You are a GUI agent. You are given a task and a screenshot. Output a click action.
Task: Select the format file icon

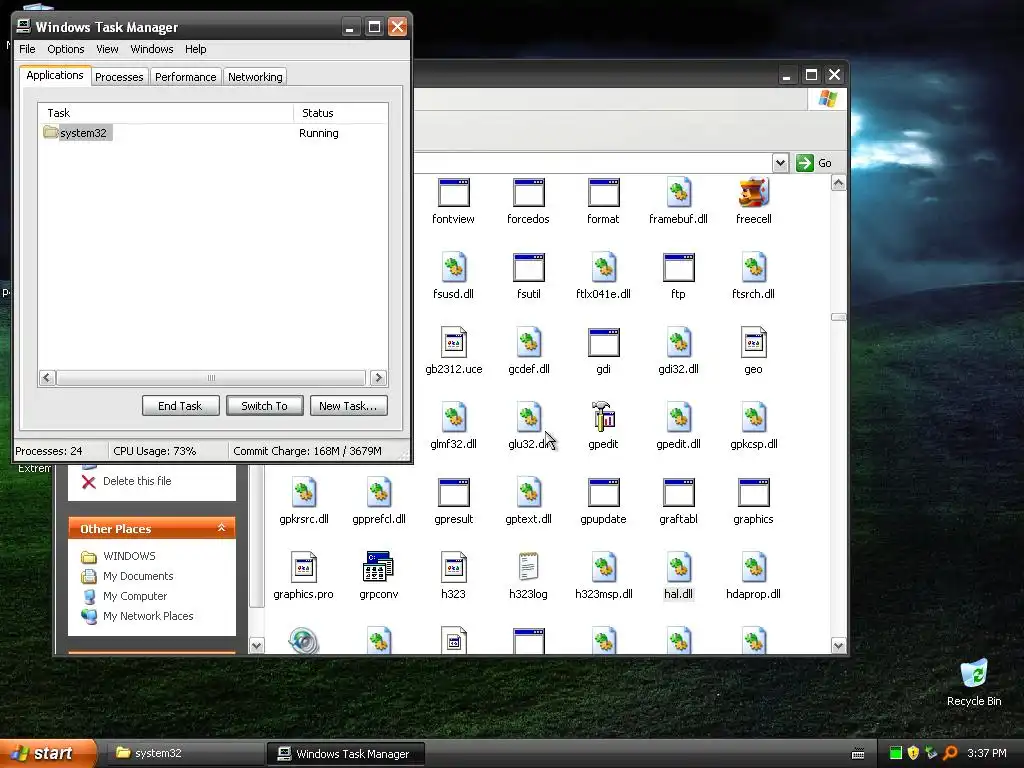(x=603, y=193)
